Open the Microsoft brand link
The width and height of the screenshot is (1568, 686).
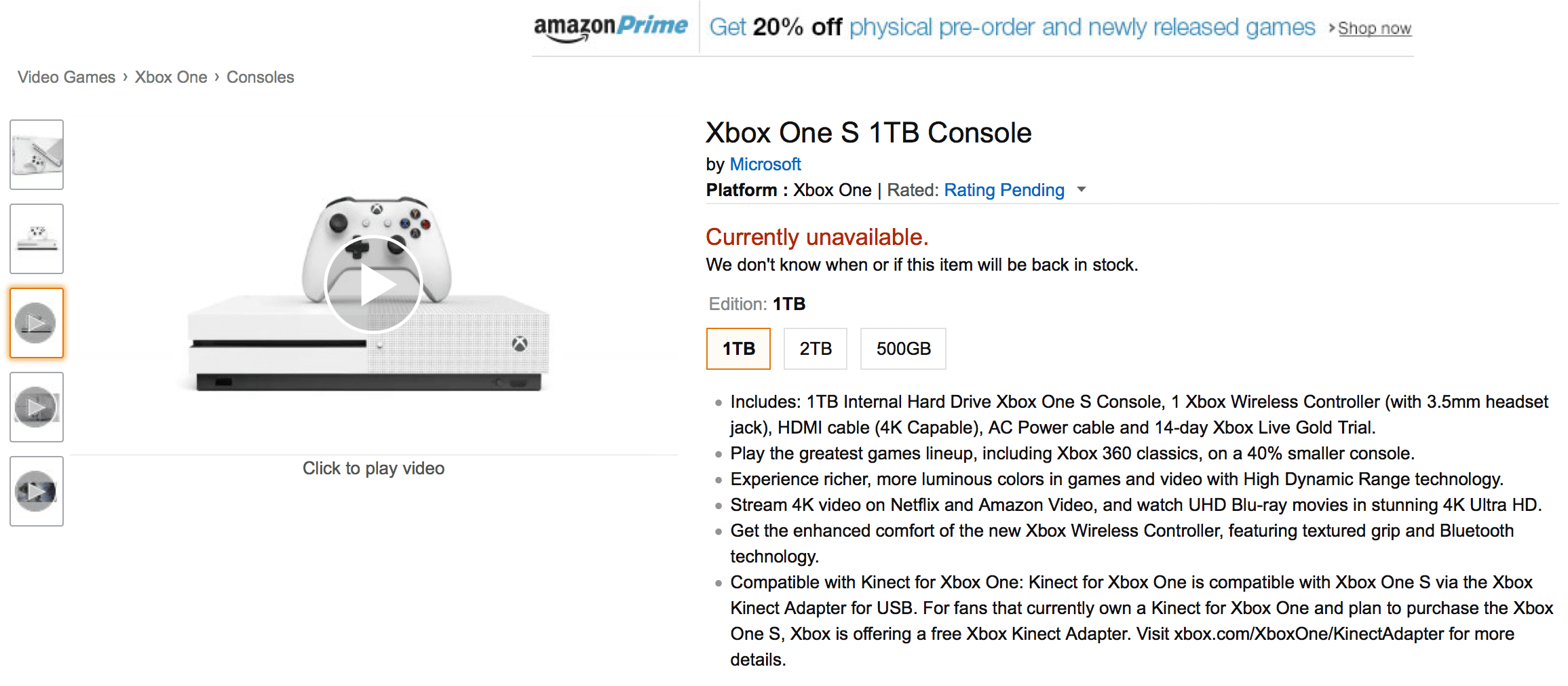coord(765,164)
